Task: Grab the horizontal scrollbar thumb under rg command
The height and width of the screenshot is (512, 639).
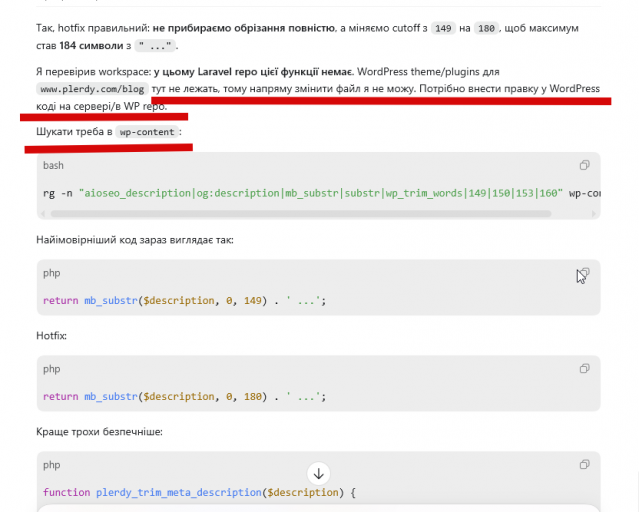Action: (301, 214)
